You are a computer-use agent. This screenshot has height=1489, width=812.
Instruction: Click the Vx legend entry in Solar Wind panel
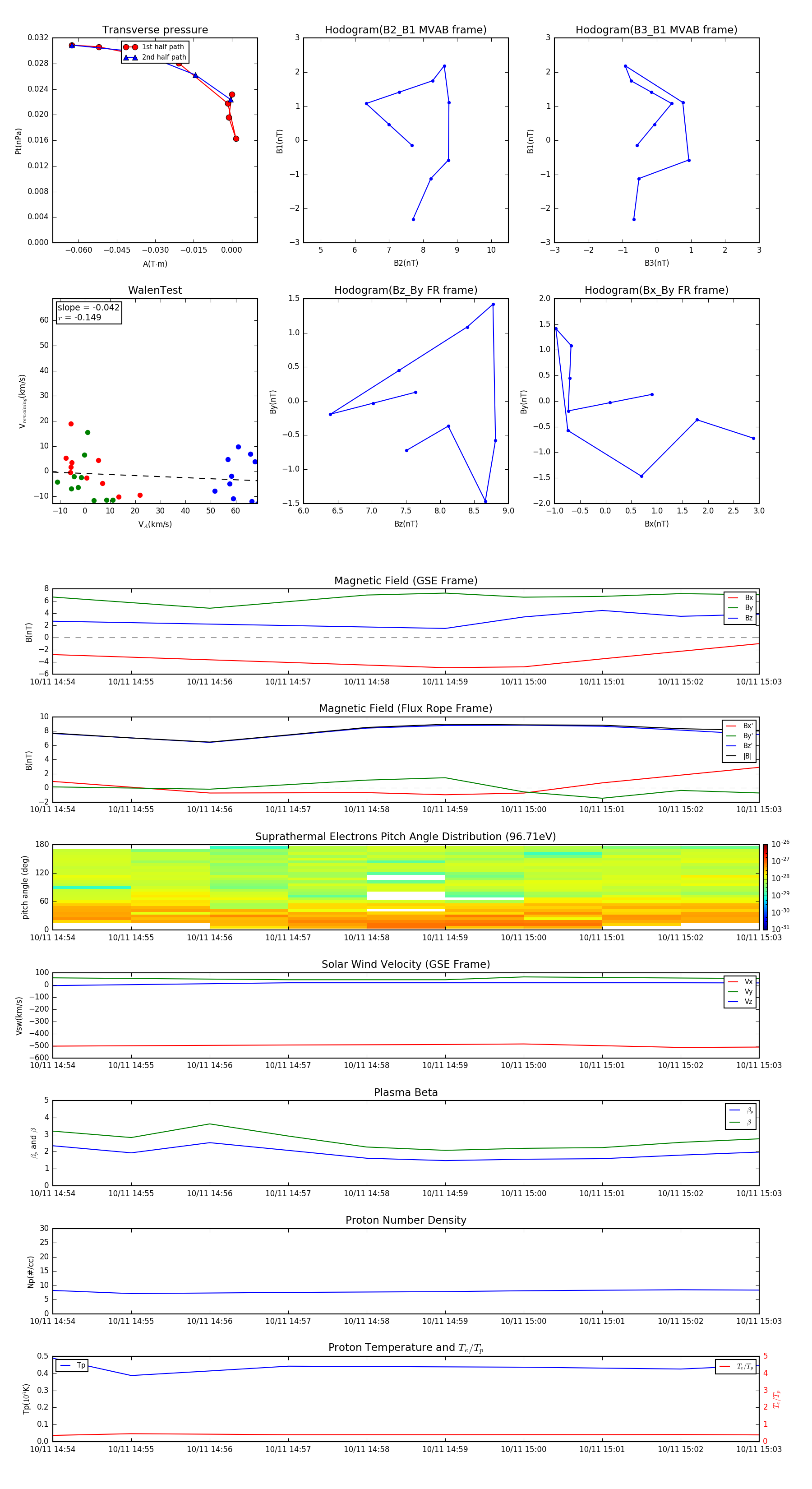pos(740,981)
